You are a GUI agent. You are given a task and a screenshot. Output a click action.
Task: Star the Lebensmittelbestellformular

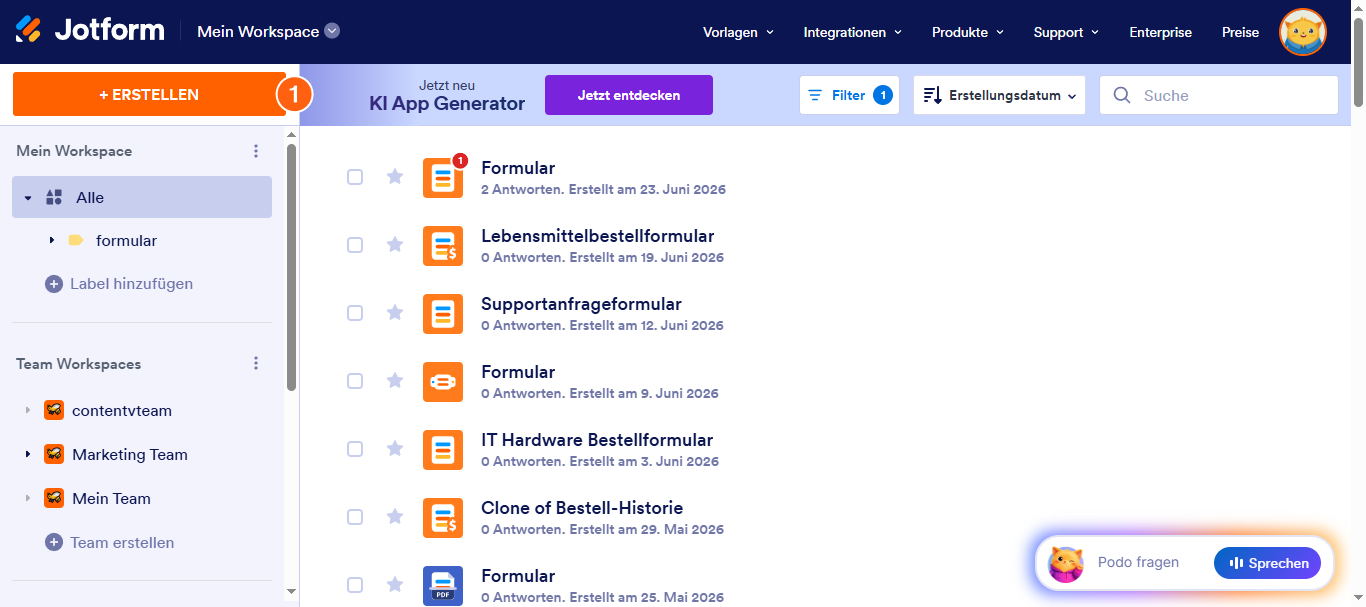tap(395, 245)
